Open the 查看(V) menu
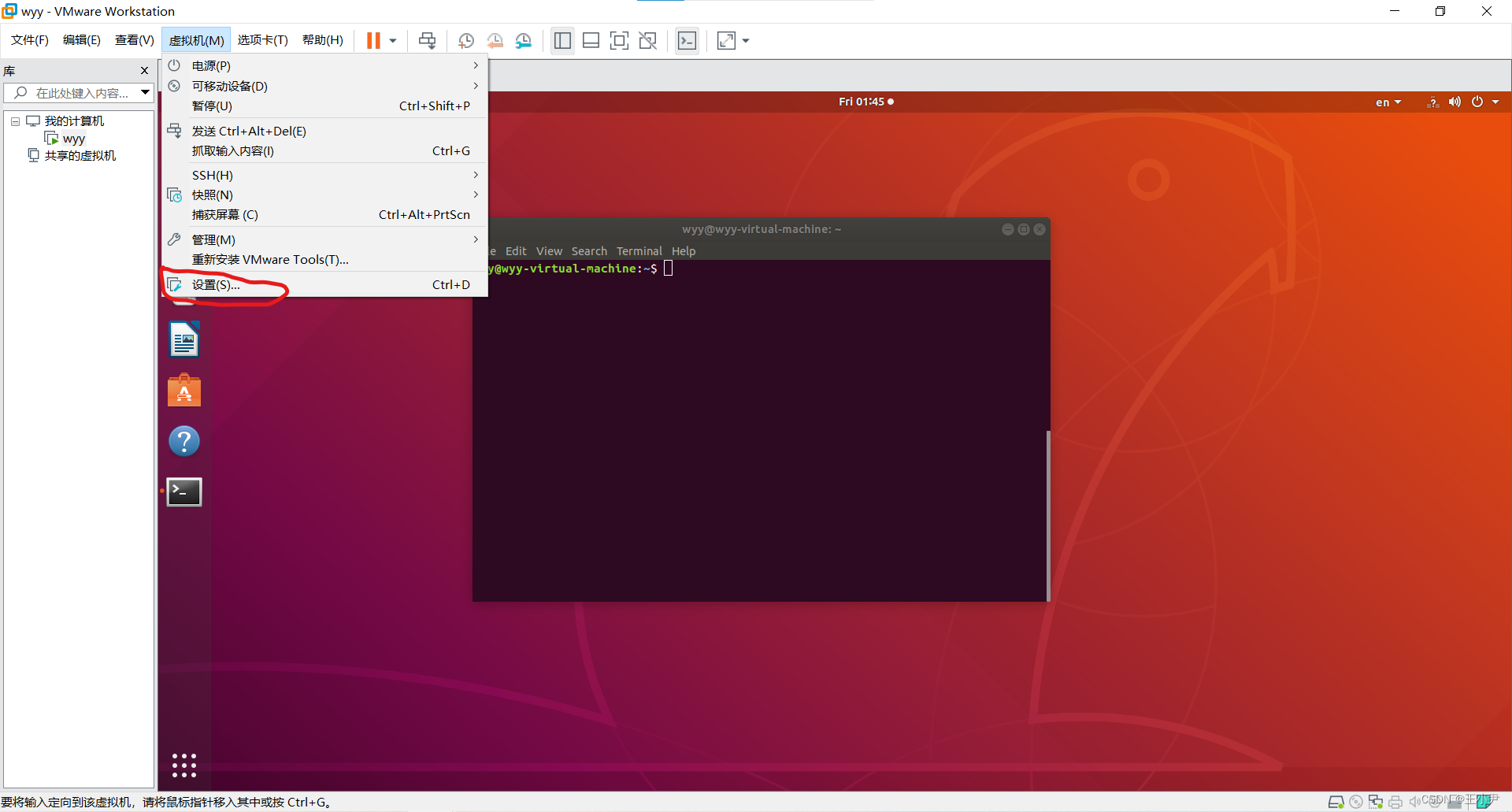Image resolution: width=1512 pixels, height=812 pixels. click(x=134, y=40)
